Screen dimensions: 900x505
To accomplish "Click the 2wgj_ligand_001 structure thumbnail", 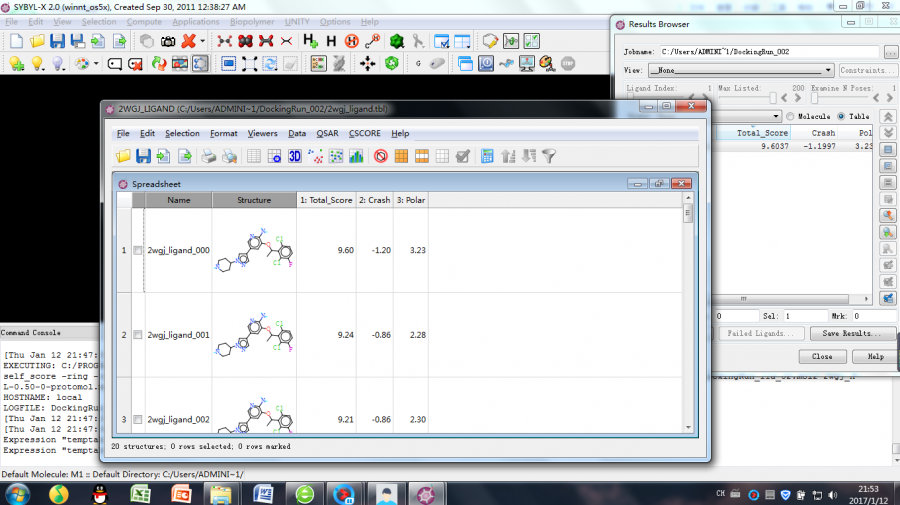I will (x=254, y=335).
